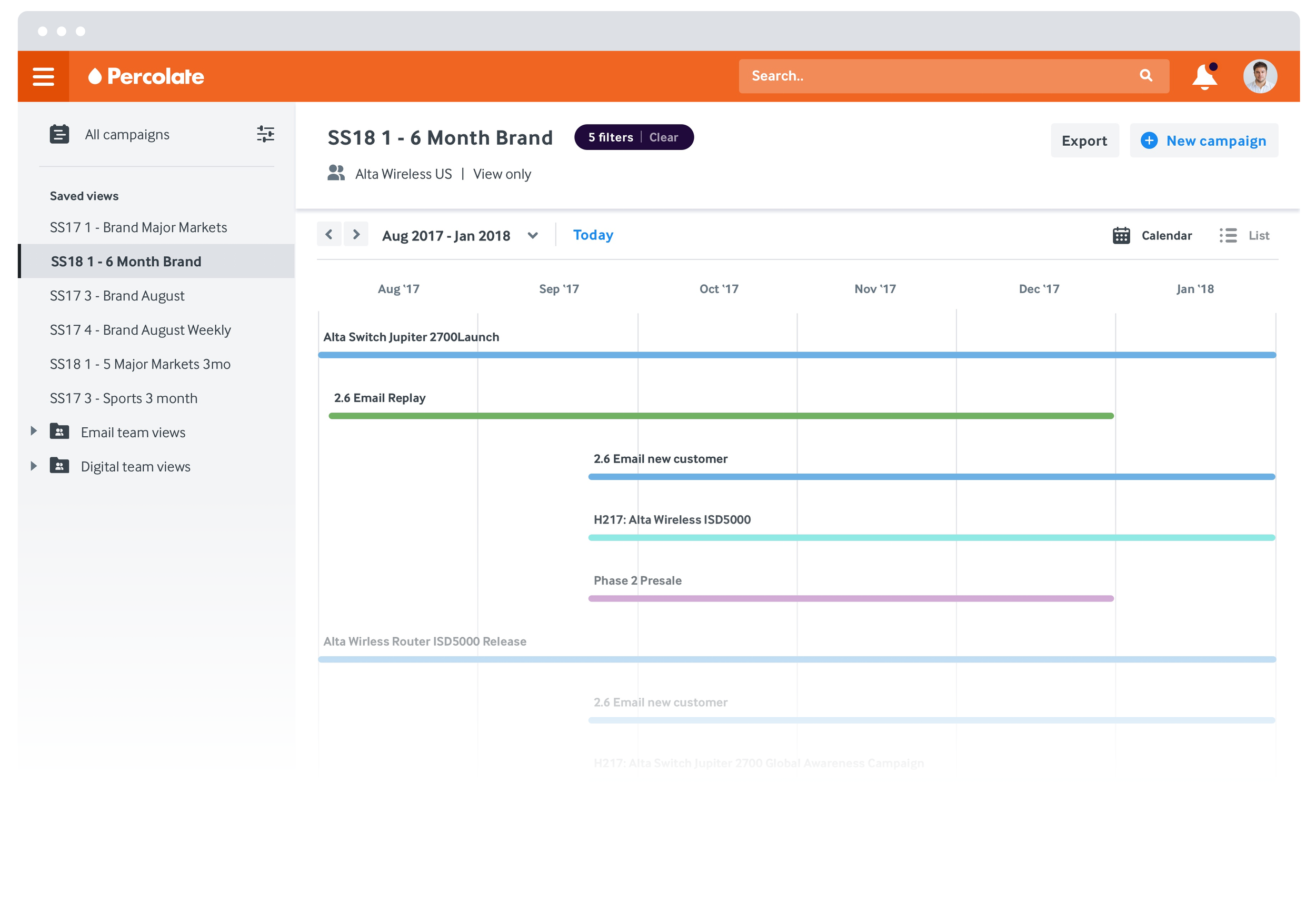The width and height of the screenshot is (1316, 903).
Task: Click the Sep '17 month header
Action: (x=559, y=289)
